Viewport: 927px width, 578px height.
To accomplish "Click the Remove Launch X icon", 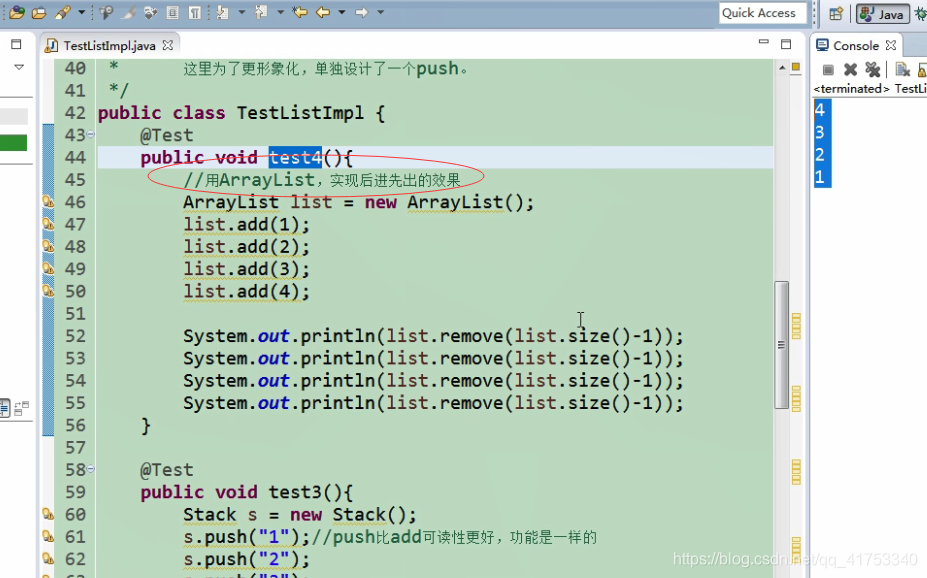I will click(850, 70).
